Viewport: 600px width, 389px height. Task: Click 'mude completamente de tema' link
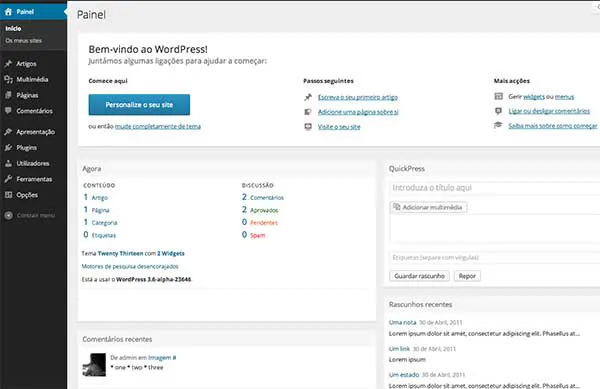pyautogui.click(x=158, y=126)
